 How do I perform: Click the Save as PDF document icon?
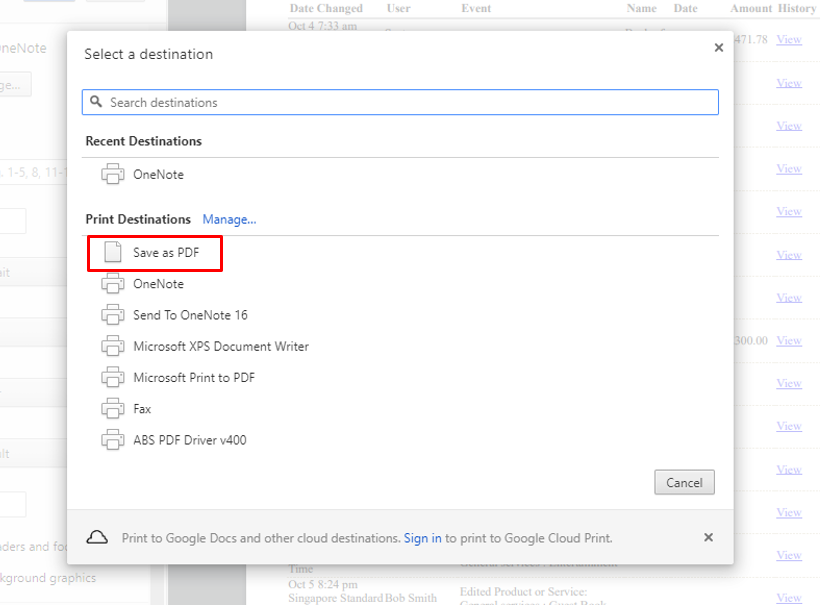click(113, 253)
